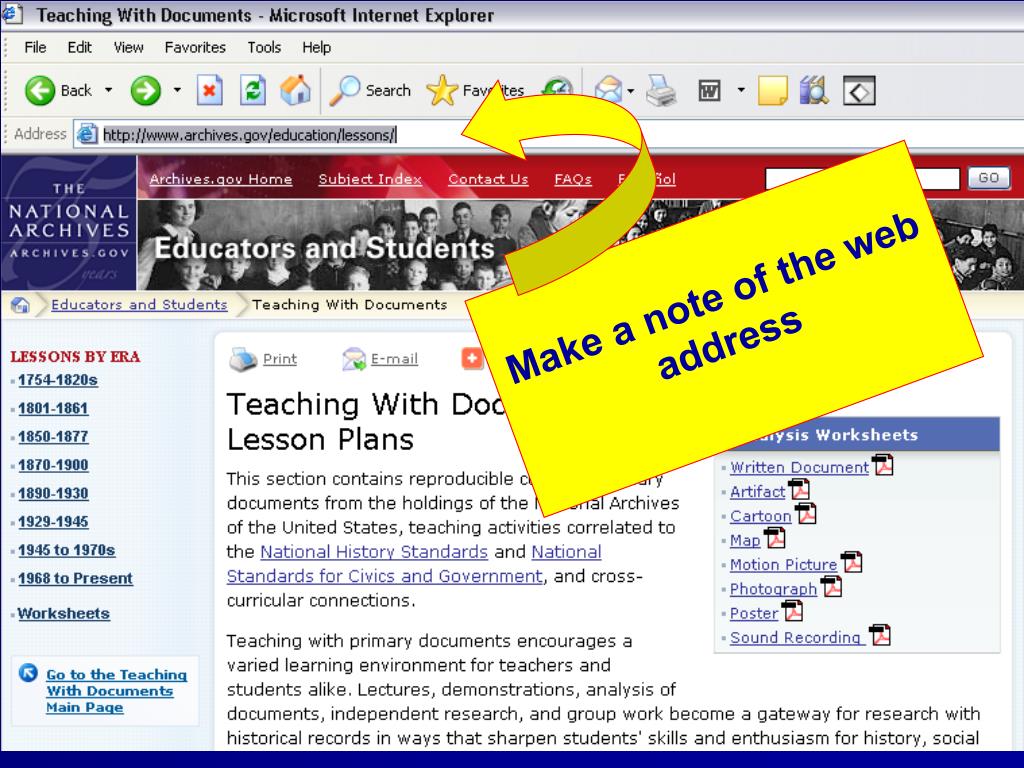Open lessons for era 1870-1900
The width and height of the screenshot is (1024, 768).
coord(53,465)
